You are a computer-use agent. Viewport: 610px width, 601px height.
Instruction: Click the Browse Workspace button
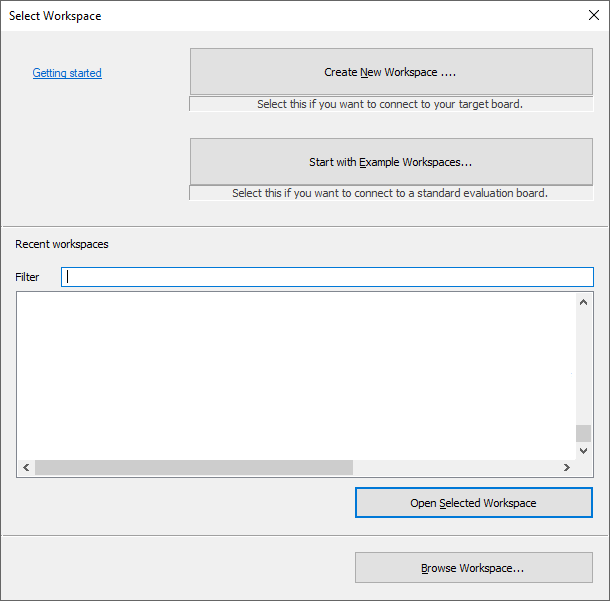click(473, 568)
